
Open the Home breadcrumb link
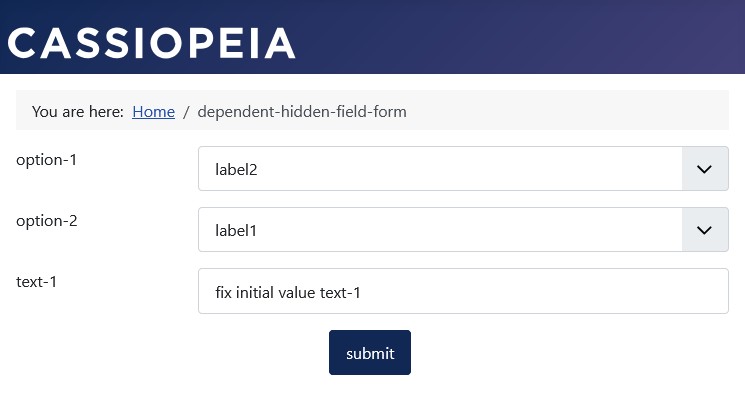153,111
